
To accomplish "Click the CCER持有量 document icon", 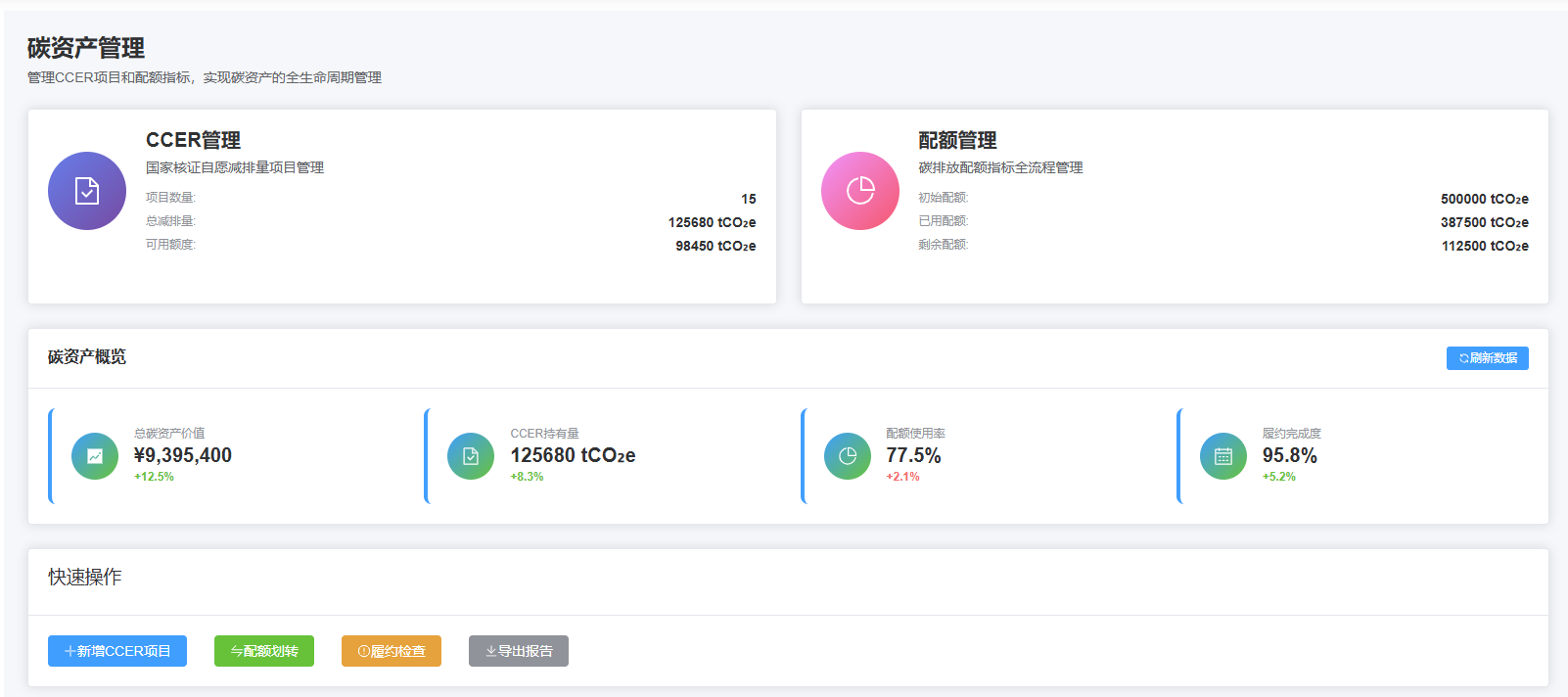I will pos(471,456).
